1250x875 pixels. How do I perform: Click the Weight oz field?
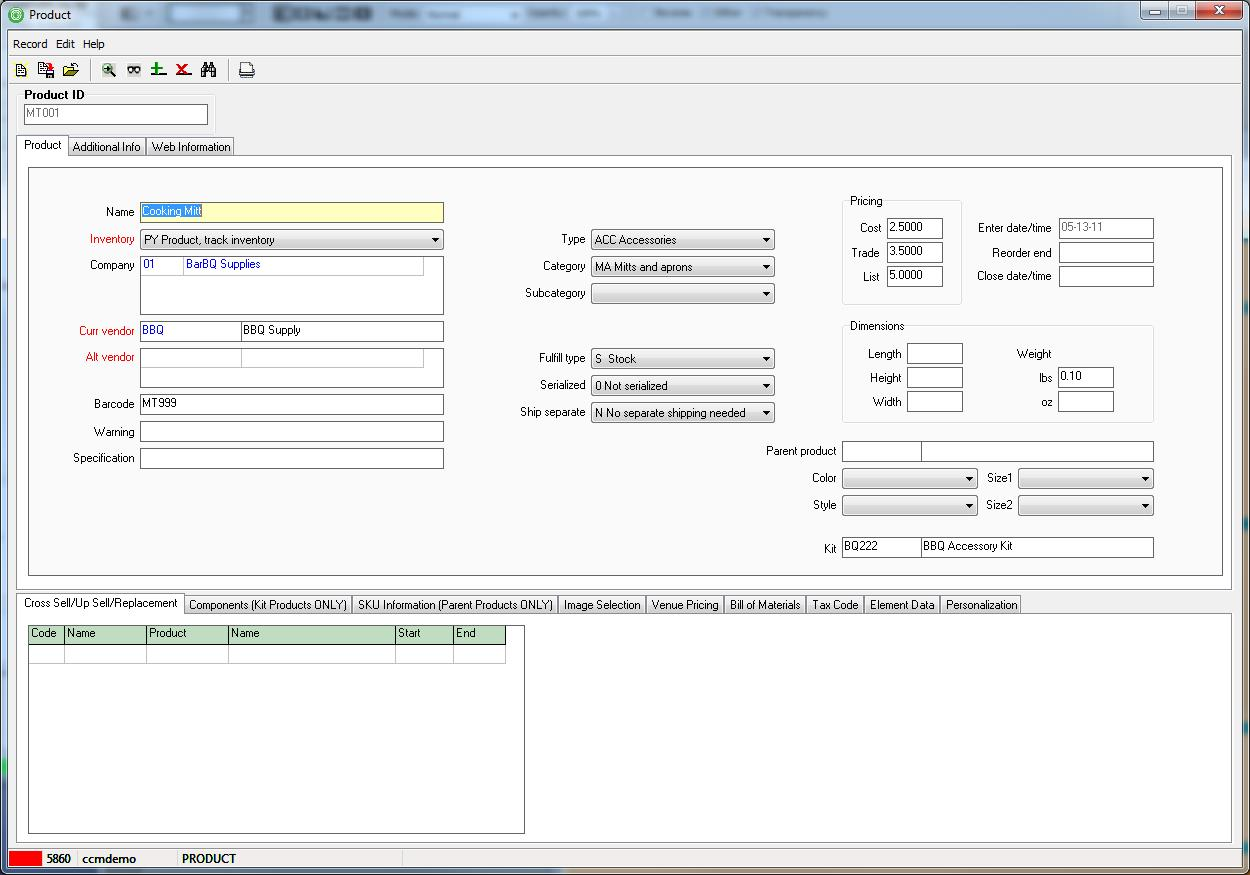(x=1086, y=401)
